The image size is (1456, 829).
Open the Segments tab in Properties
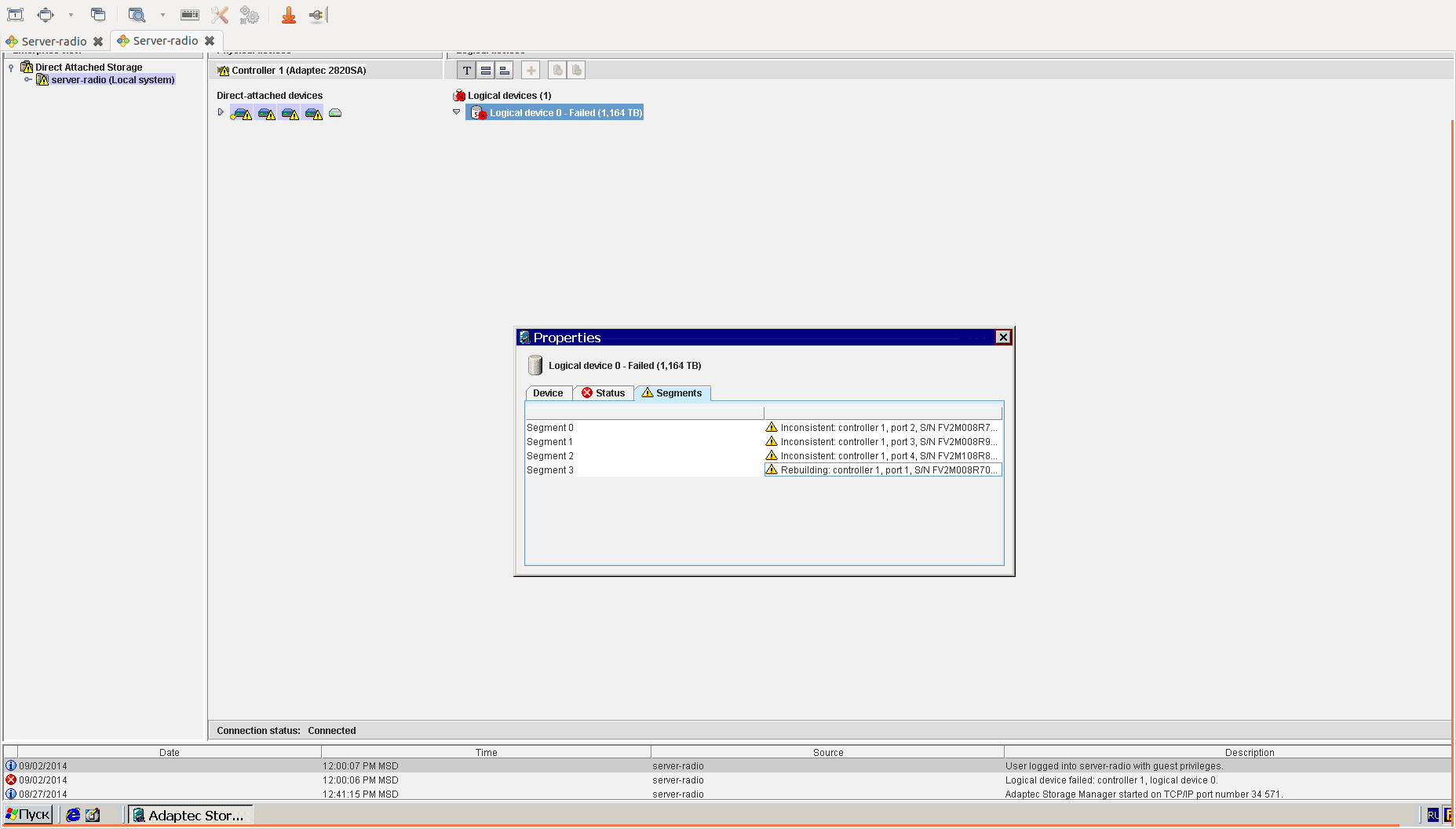(x=673, y=393)
